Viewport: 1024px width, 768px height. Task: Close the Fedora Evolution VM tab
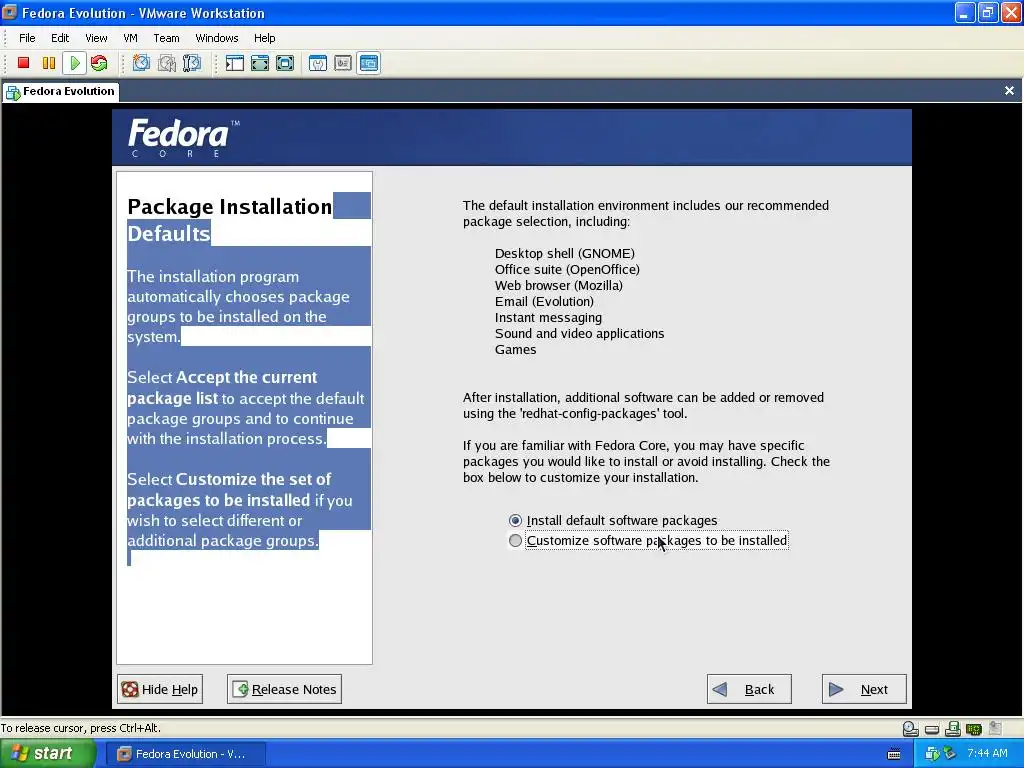click(x=1009, y=91)
